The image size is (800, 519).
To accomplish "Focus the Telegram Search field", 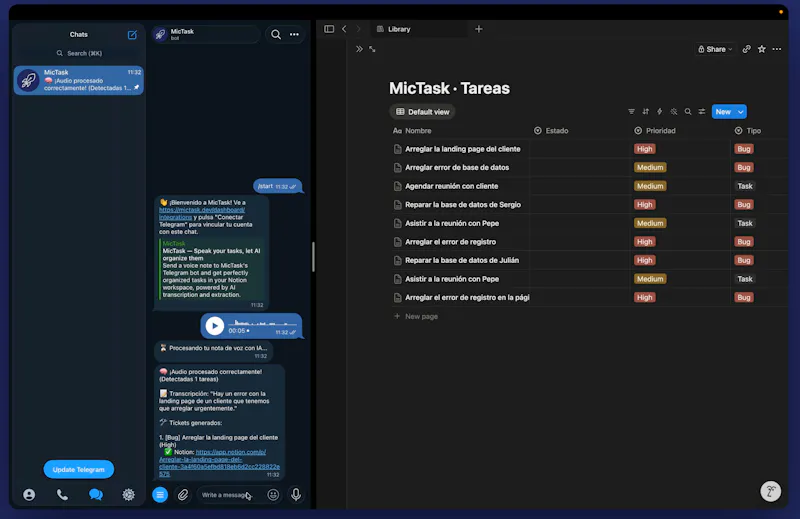I will pyautogui.click(x=79, y=53).
